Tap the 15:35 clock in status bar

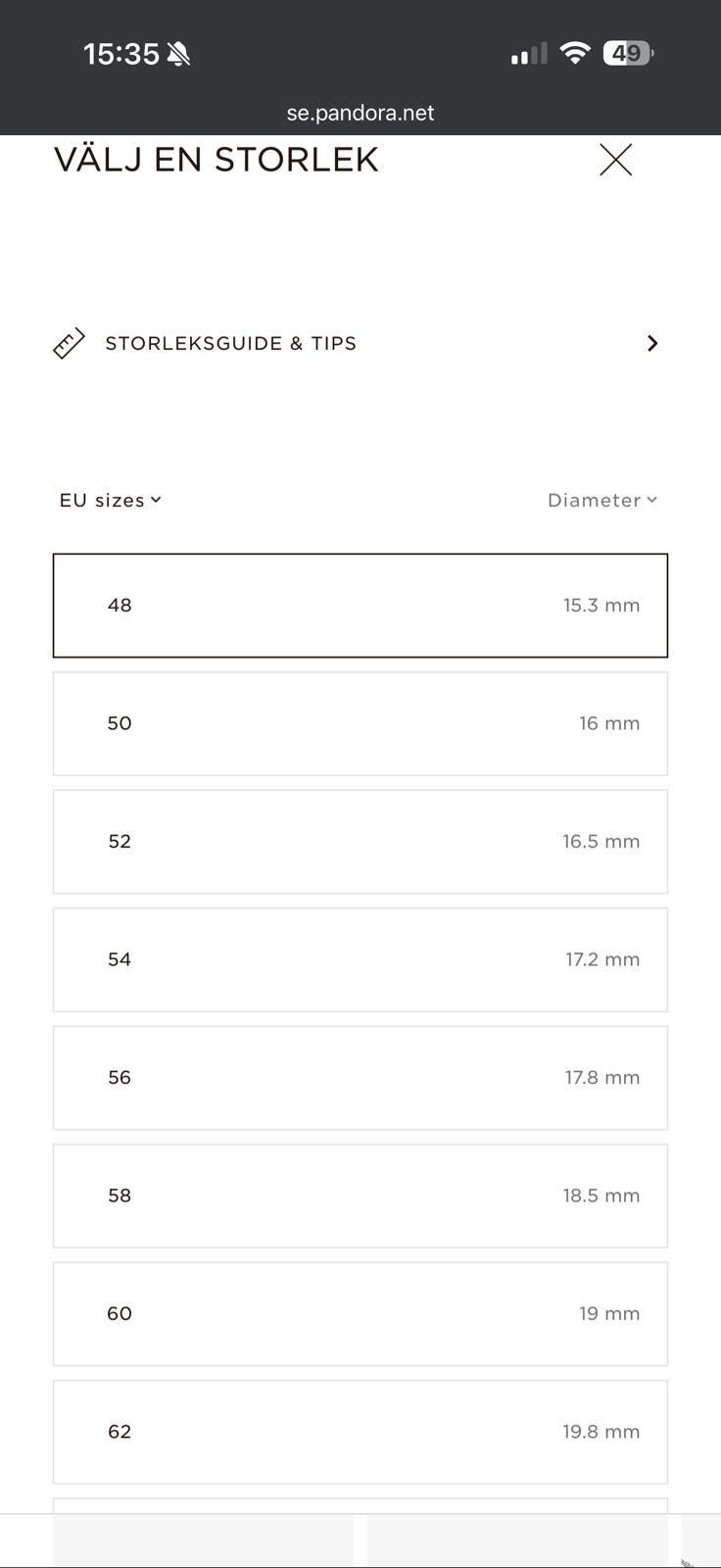click(120, 54)
